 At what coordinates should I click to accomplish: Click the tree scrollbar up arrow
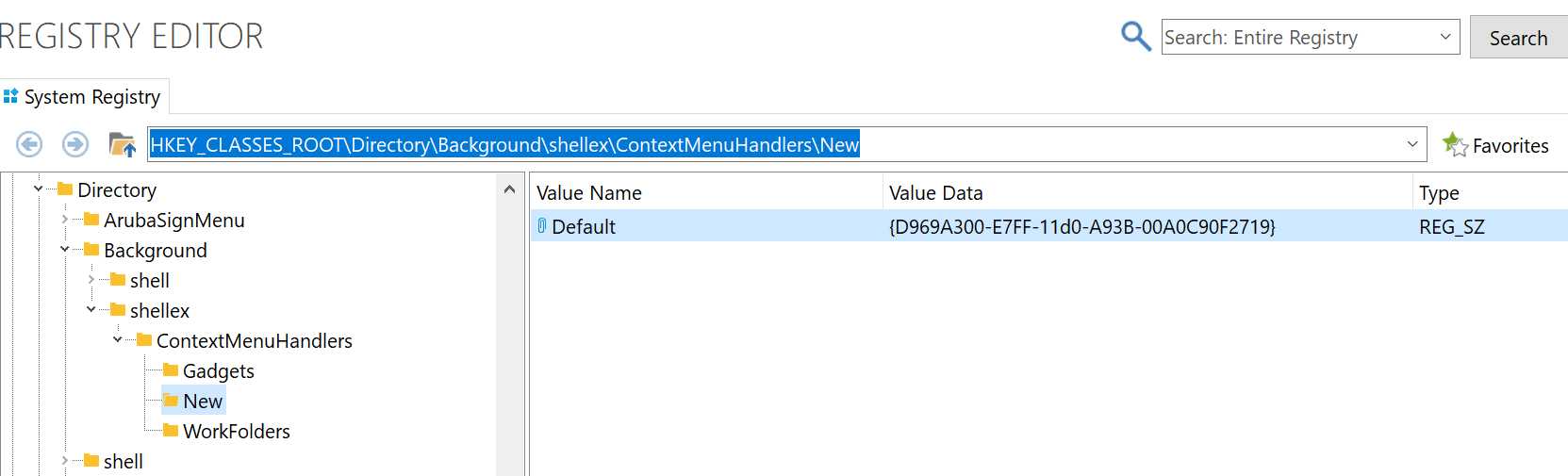(x=510, y=189)
